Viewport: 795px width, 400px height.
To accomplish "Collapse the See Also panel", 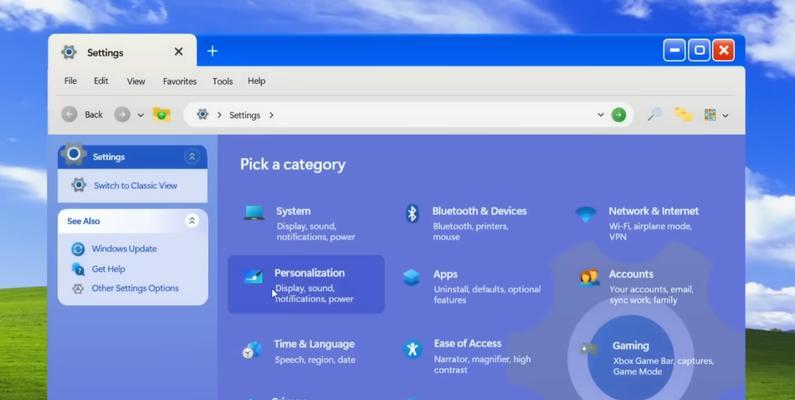I will [192, 221].
